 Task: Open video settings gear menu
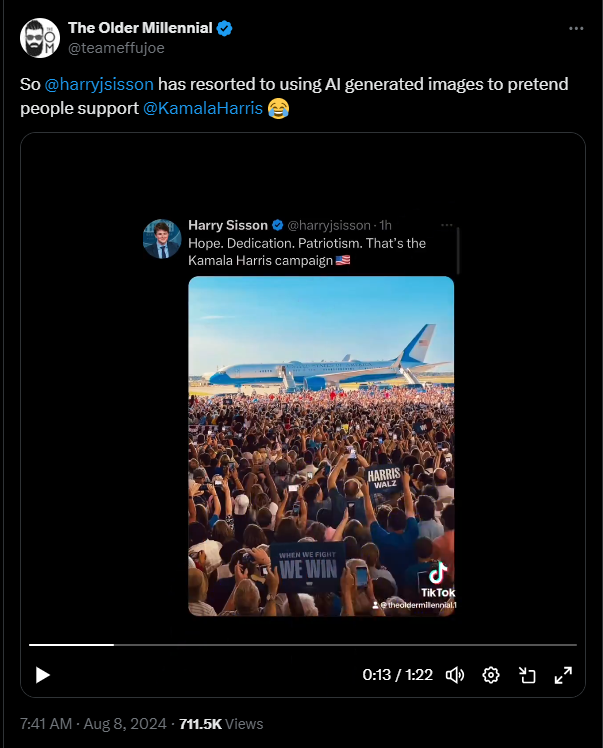point(491,675)
